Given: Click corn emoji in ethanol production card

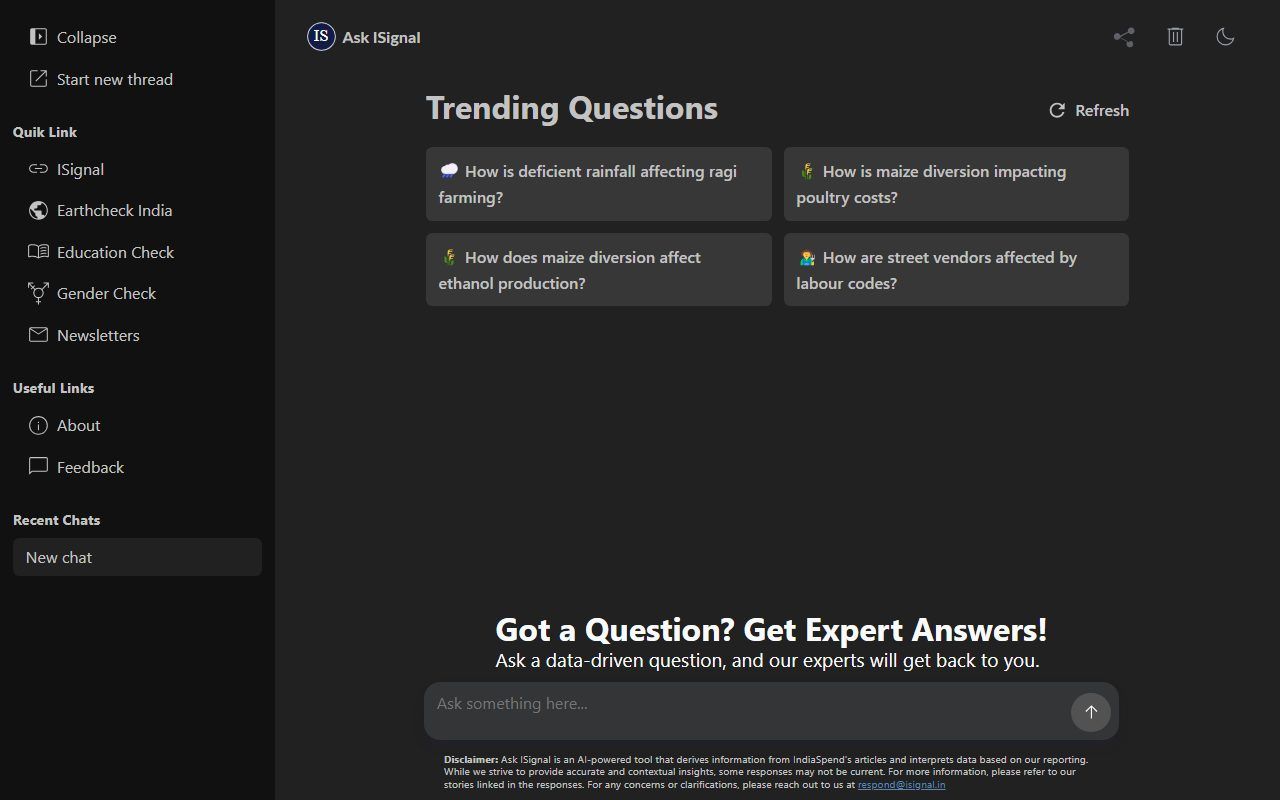Looking at the screenshot, I should 448,257.
